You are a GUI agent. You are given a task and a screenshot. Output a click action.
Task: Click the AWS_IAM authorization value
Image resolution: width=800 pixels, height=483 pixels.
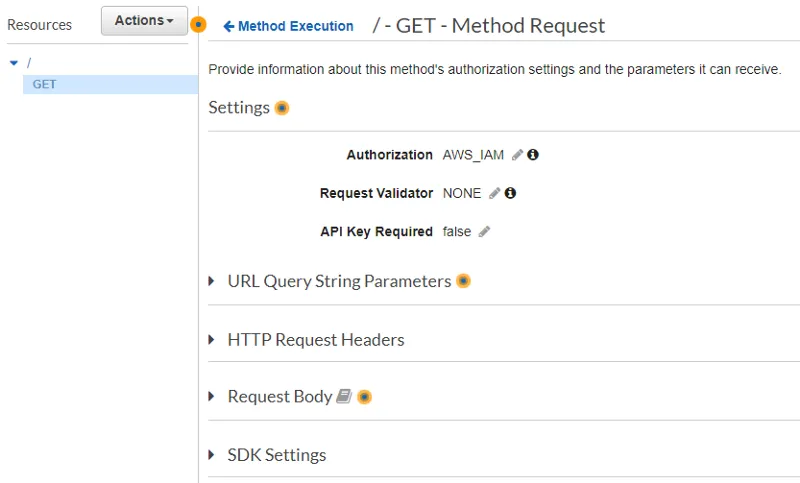(473, 155)
